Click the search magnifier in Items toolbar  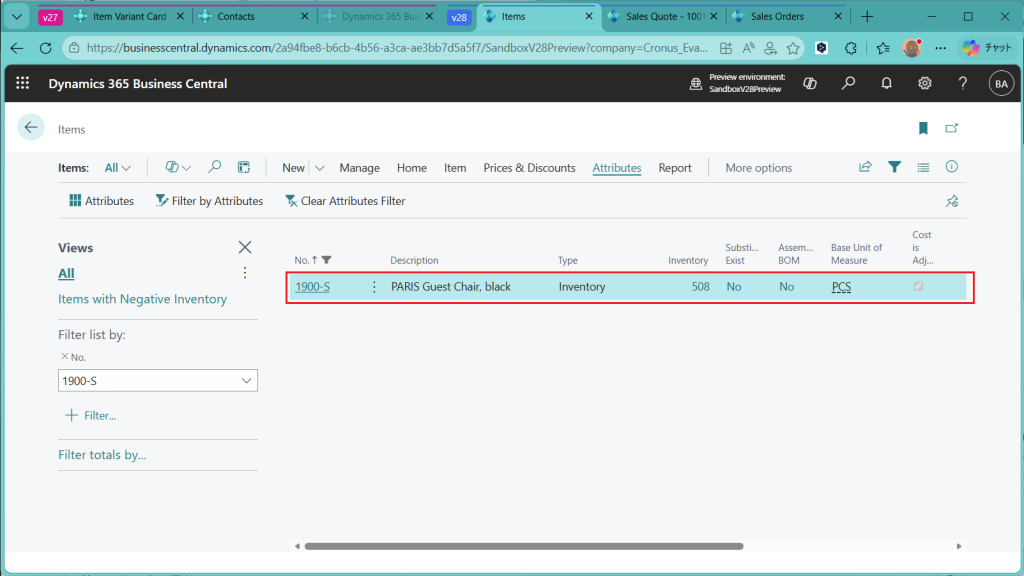(x=215, y=167)
